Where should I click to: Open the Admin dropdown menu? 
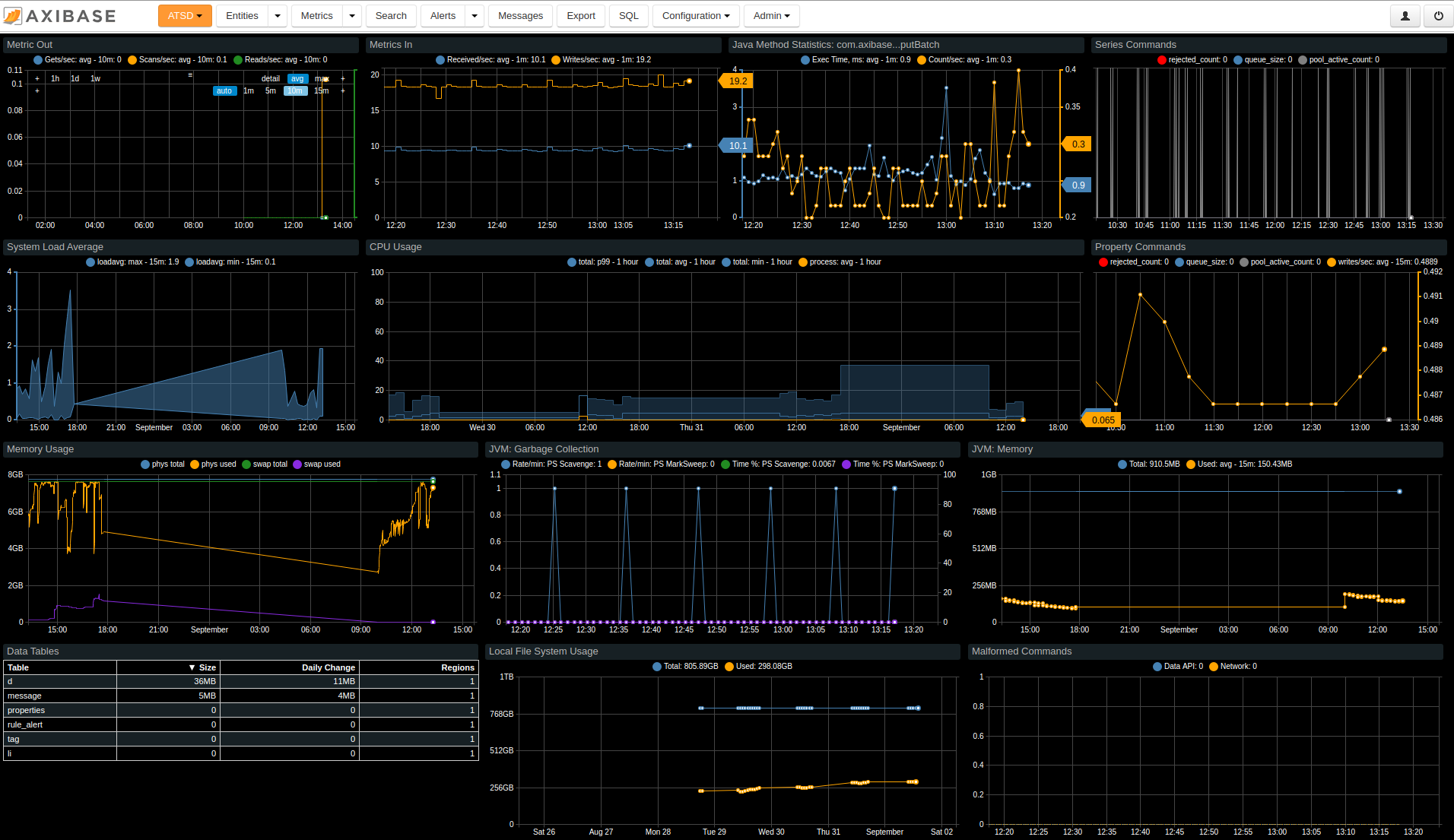tap(772, 16)
